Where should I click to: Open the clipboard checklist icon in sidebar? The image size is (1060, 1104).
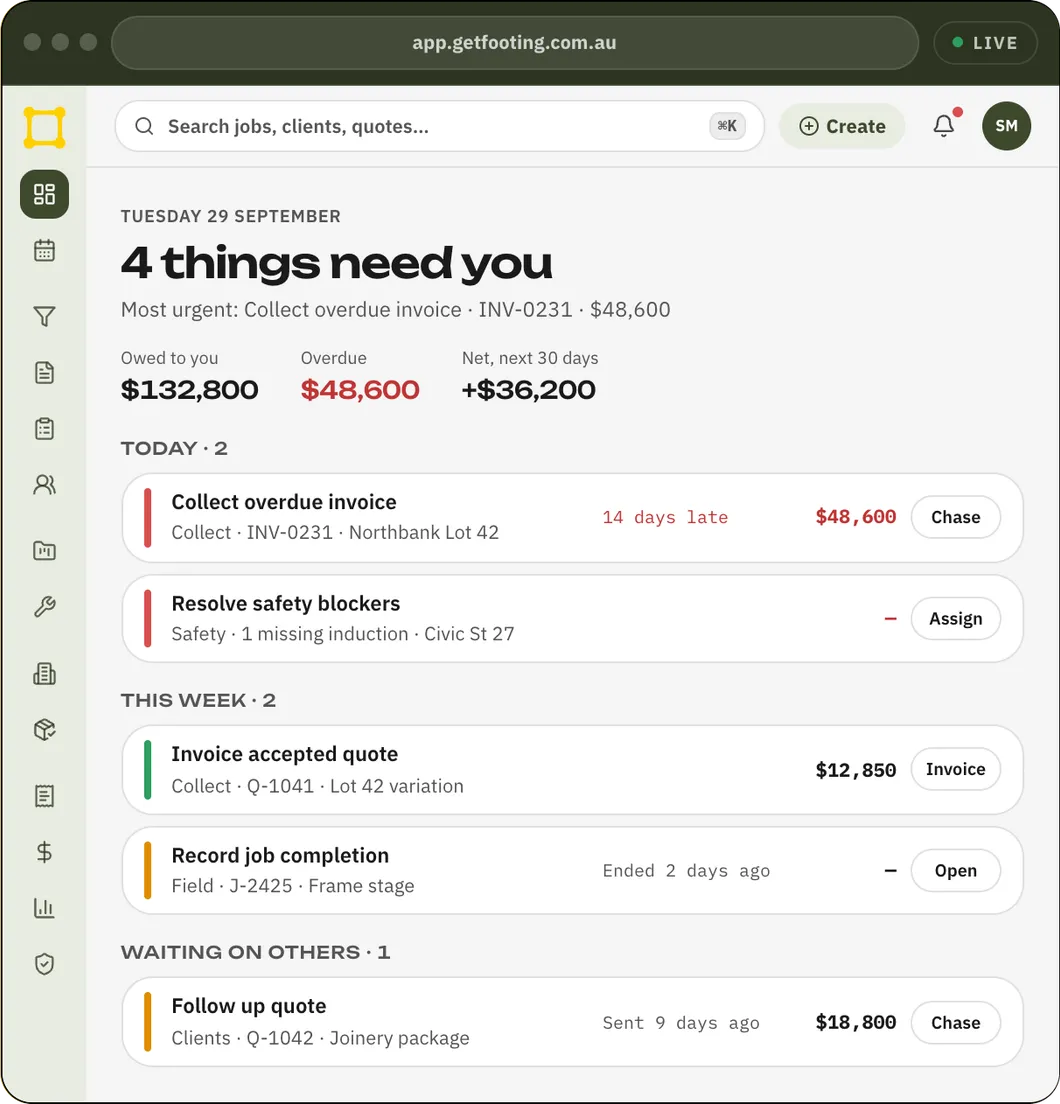click(44, 428)
